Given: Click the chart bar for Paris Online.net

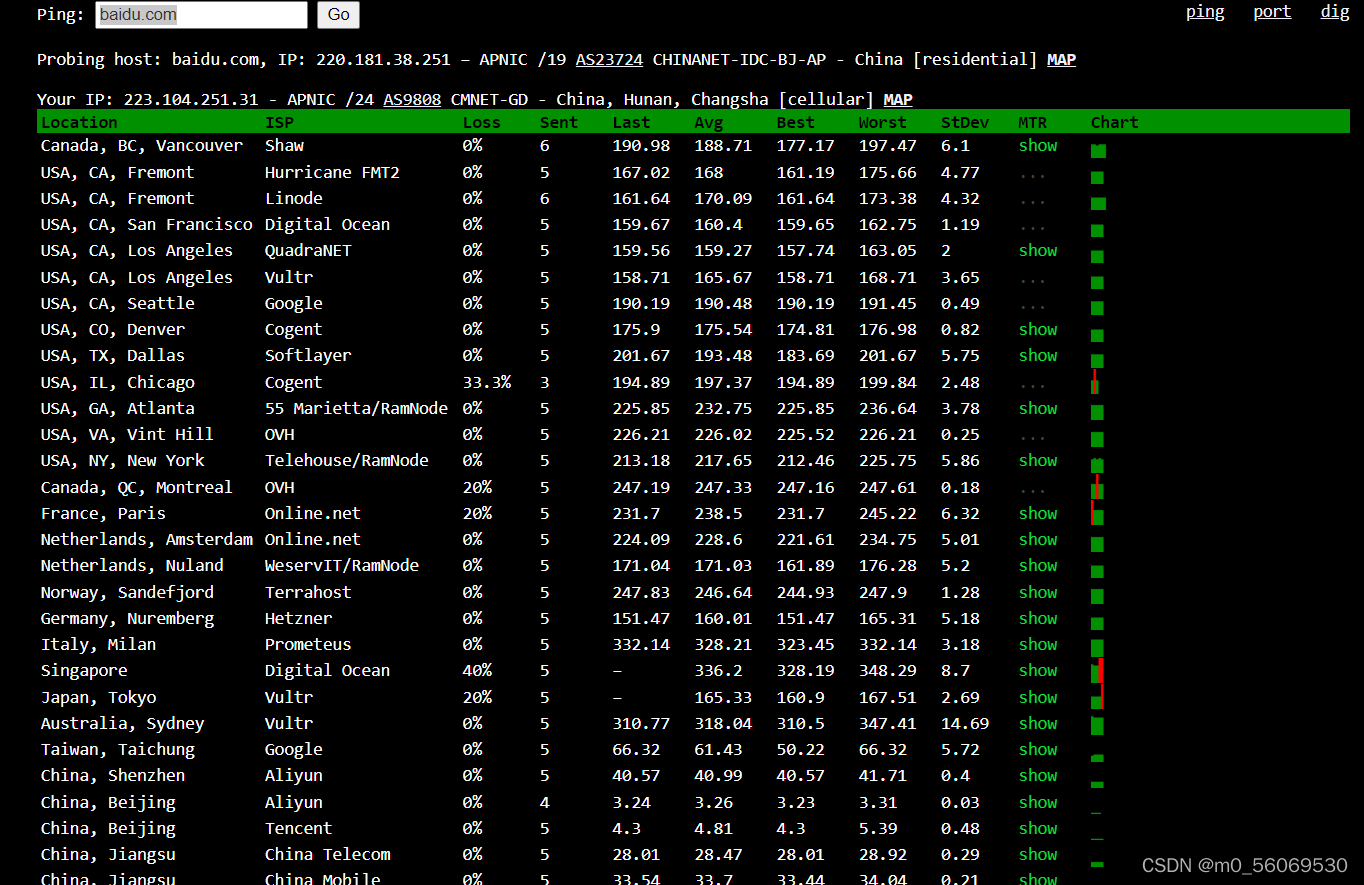Looking at the screenshot, I should click(x=1097, y=515).
